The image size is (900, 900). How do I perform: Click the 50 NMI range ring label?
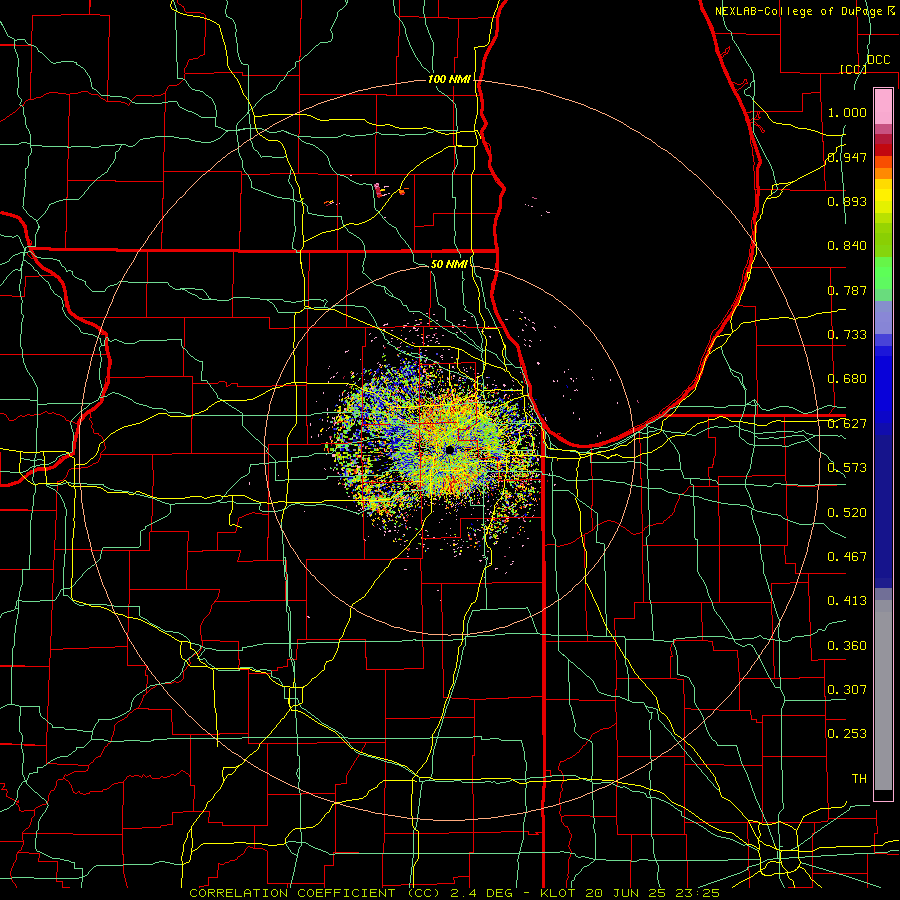[x=449, y=264]
